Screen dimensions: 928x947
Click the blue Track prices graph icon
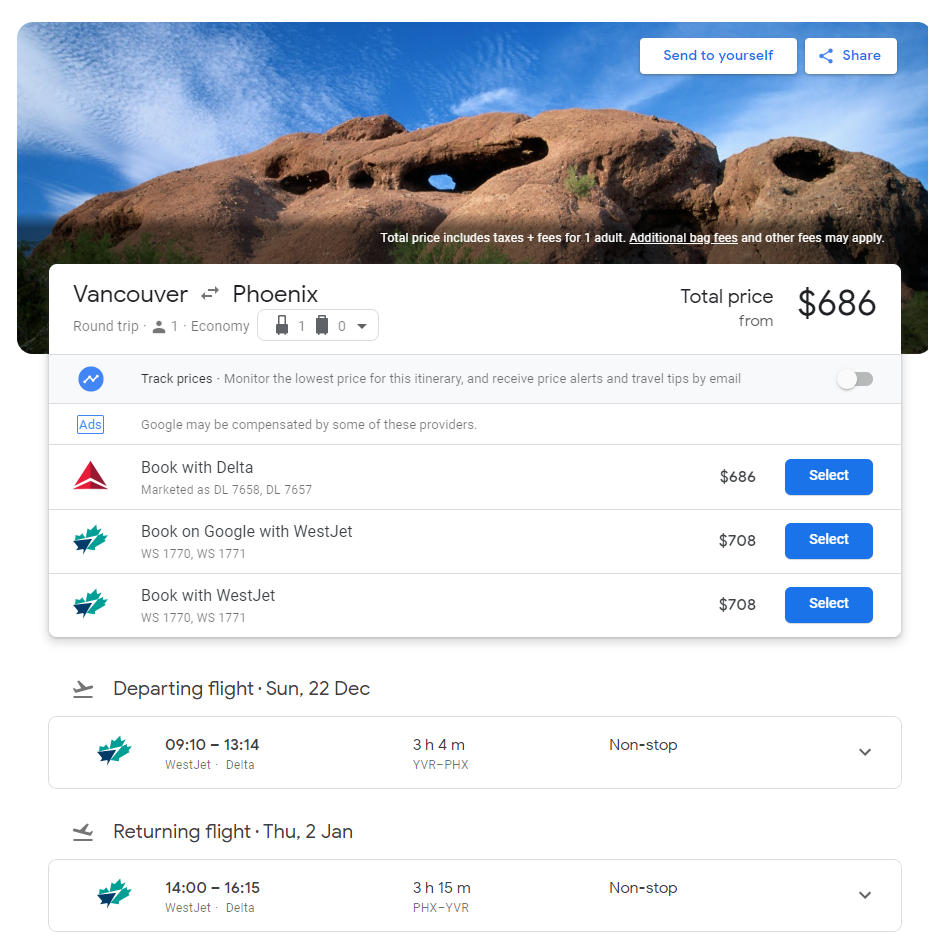[x=91, y=379]
